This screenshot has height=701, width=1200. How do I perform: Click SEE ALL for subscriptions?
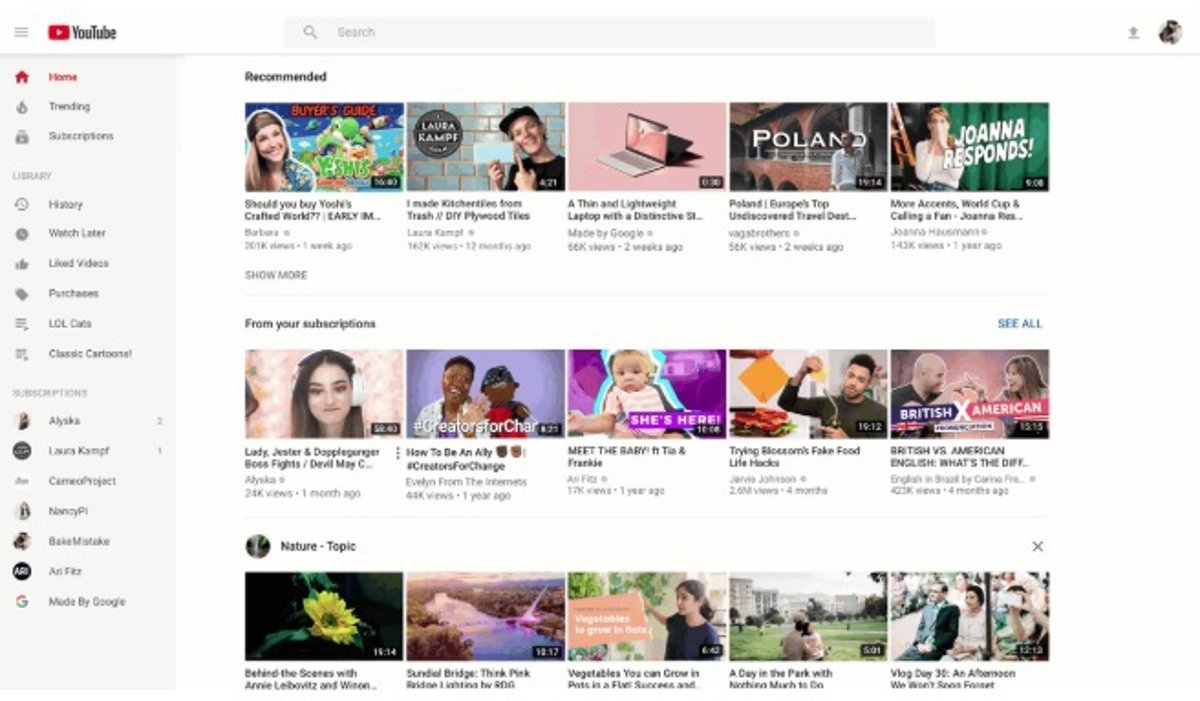pyautogui.click(x=1019, y=324)
